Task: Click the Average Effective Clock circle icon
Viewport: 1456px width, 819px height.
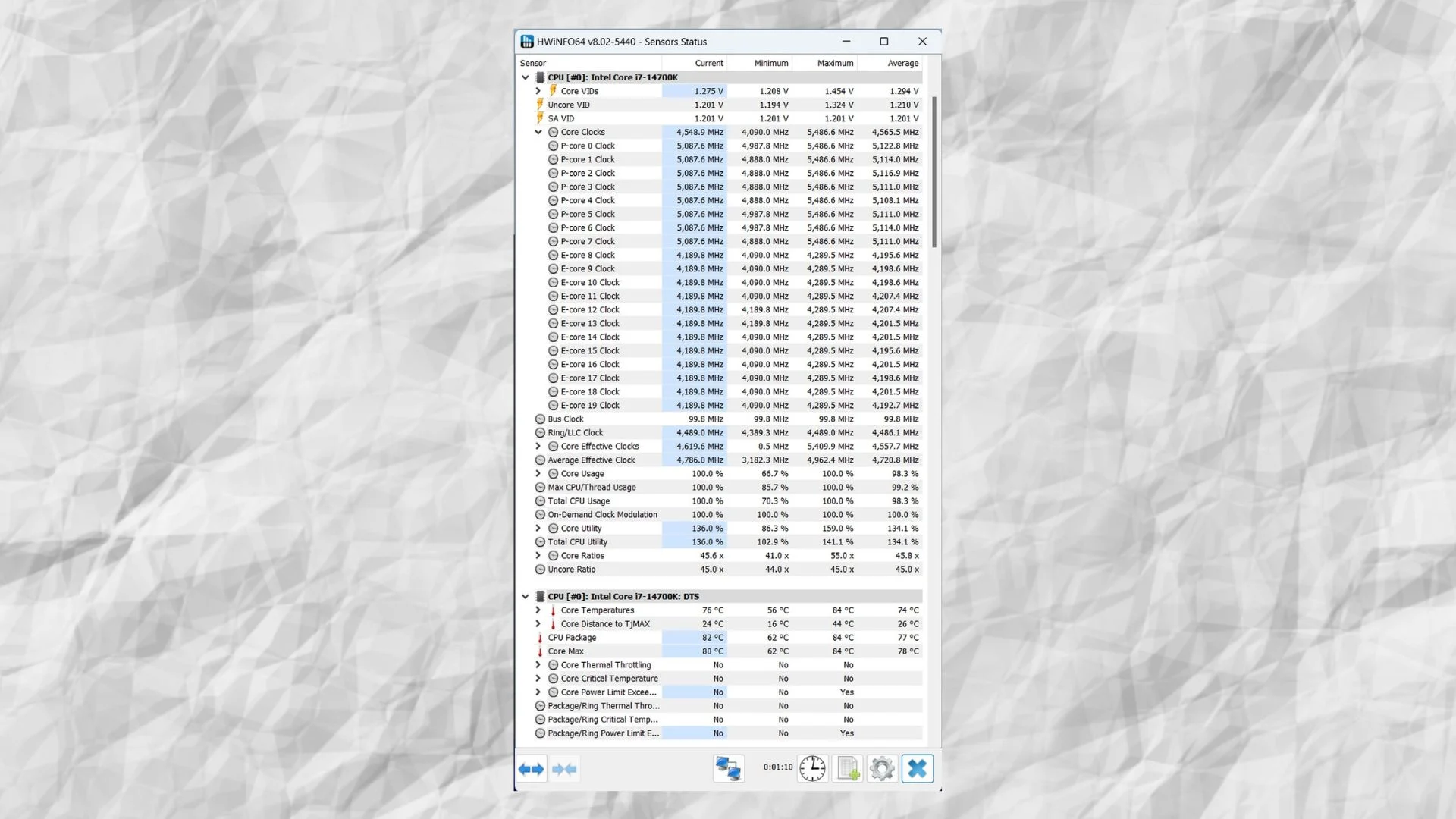Action: (540, 460)
